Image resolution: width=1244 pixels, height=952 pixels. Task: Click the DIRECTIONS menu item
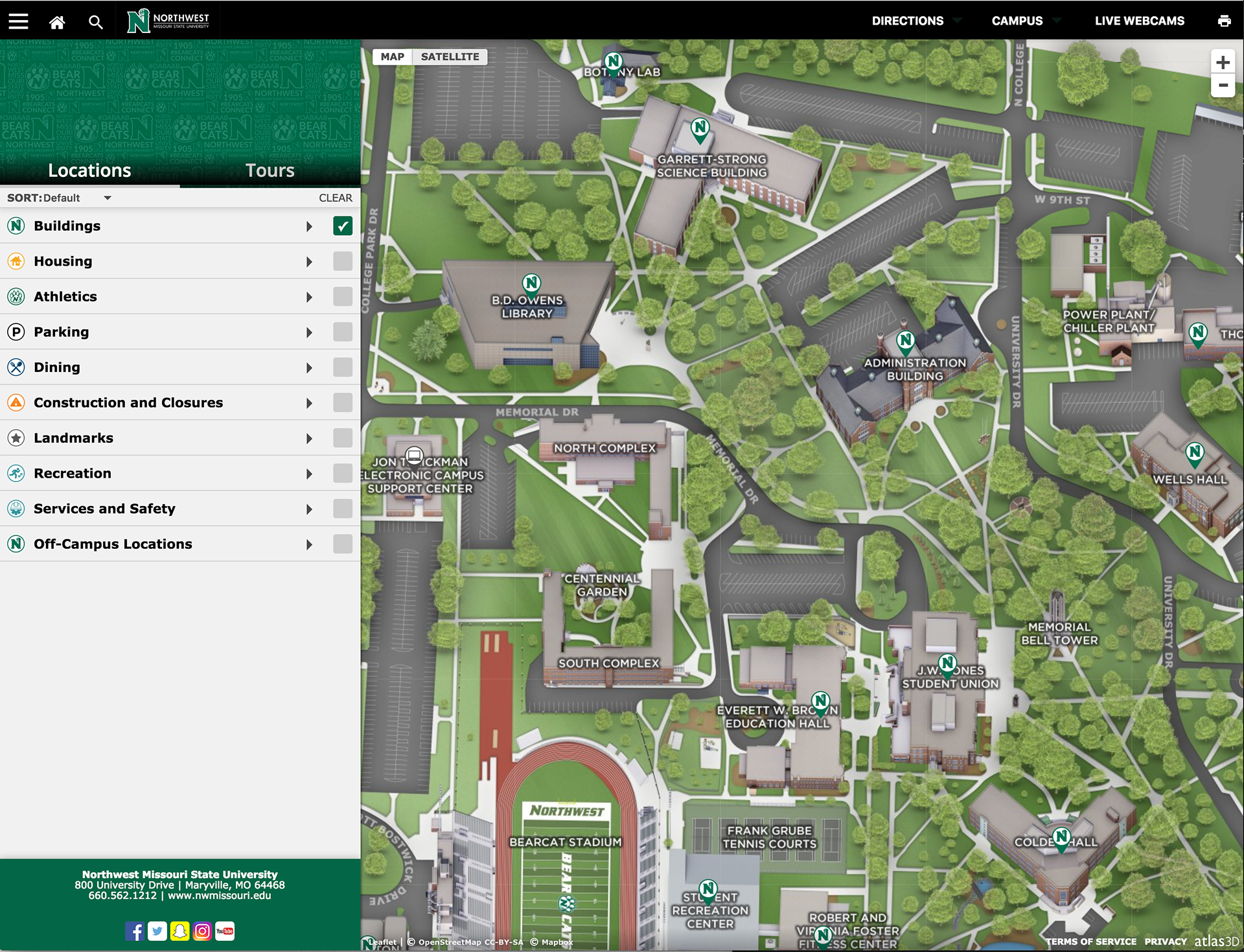[x=906, y=21]
